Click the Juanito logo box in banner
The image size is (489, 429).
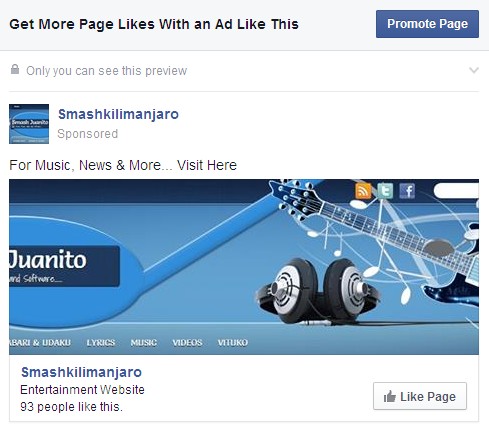[64, 266]
